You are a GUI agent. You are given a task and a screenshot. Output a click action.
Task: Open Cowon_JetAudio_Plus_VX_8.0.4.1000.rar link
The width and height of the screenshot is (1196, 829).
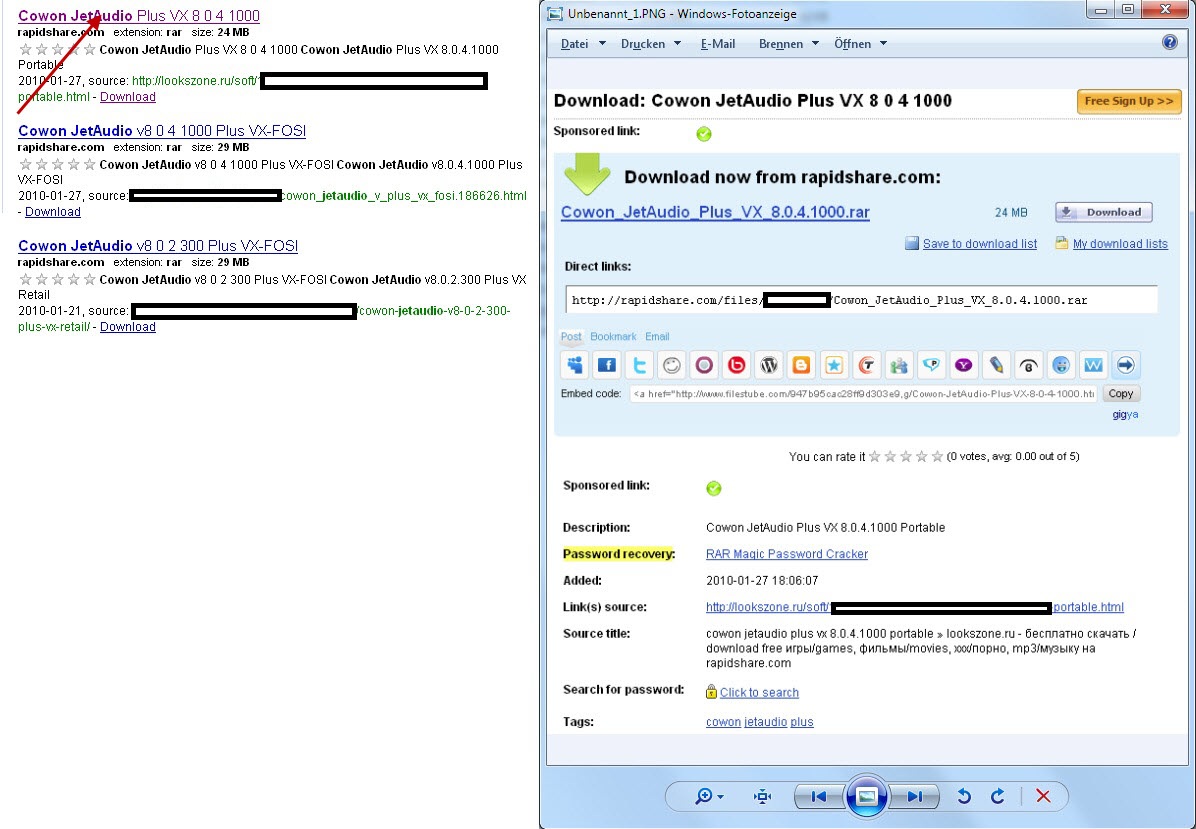point(715,212)
